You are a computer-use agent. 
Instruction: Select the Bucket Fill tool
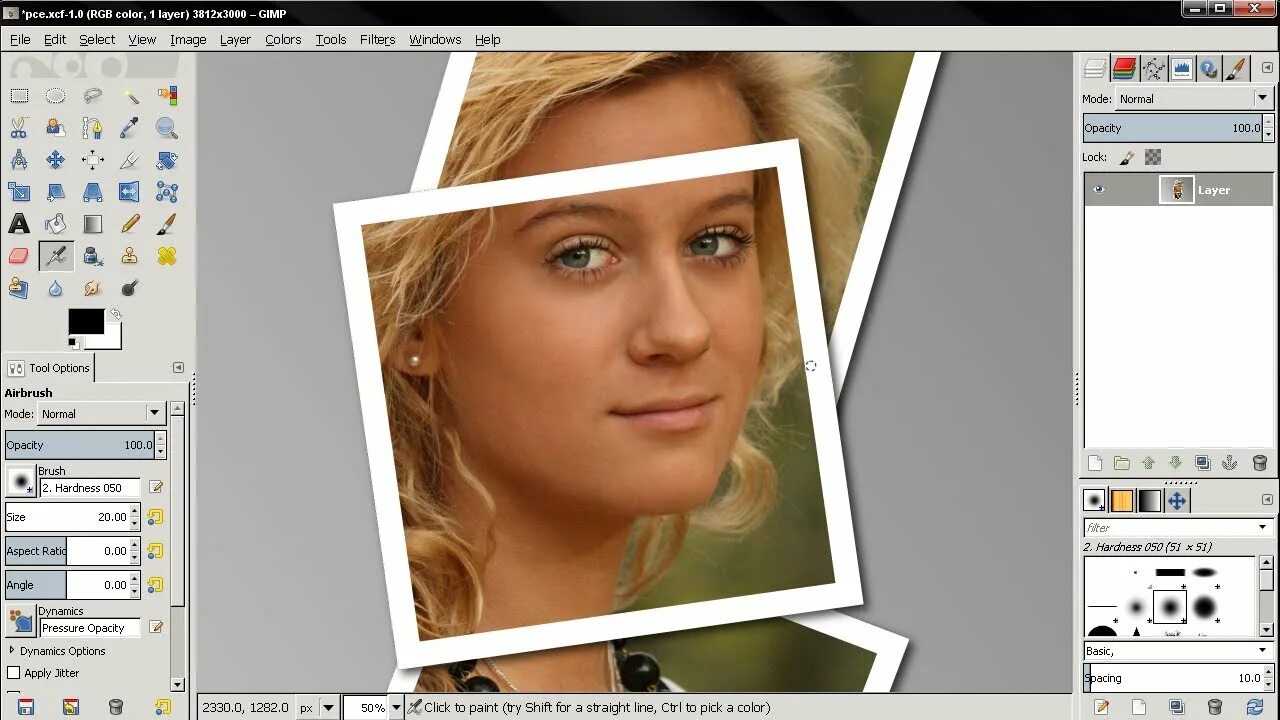(x=56, y=224)
